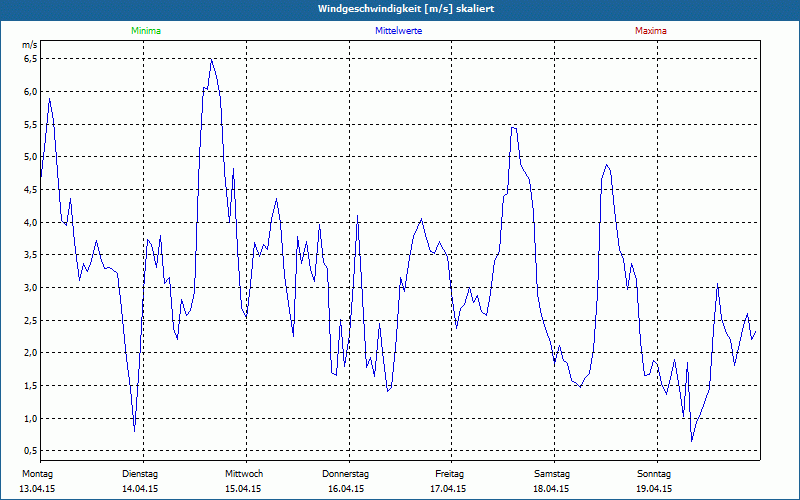Viewport: 800px width, 500px height.
Task: Click the 0,5 y-axis value
Action: click(31, 451)
